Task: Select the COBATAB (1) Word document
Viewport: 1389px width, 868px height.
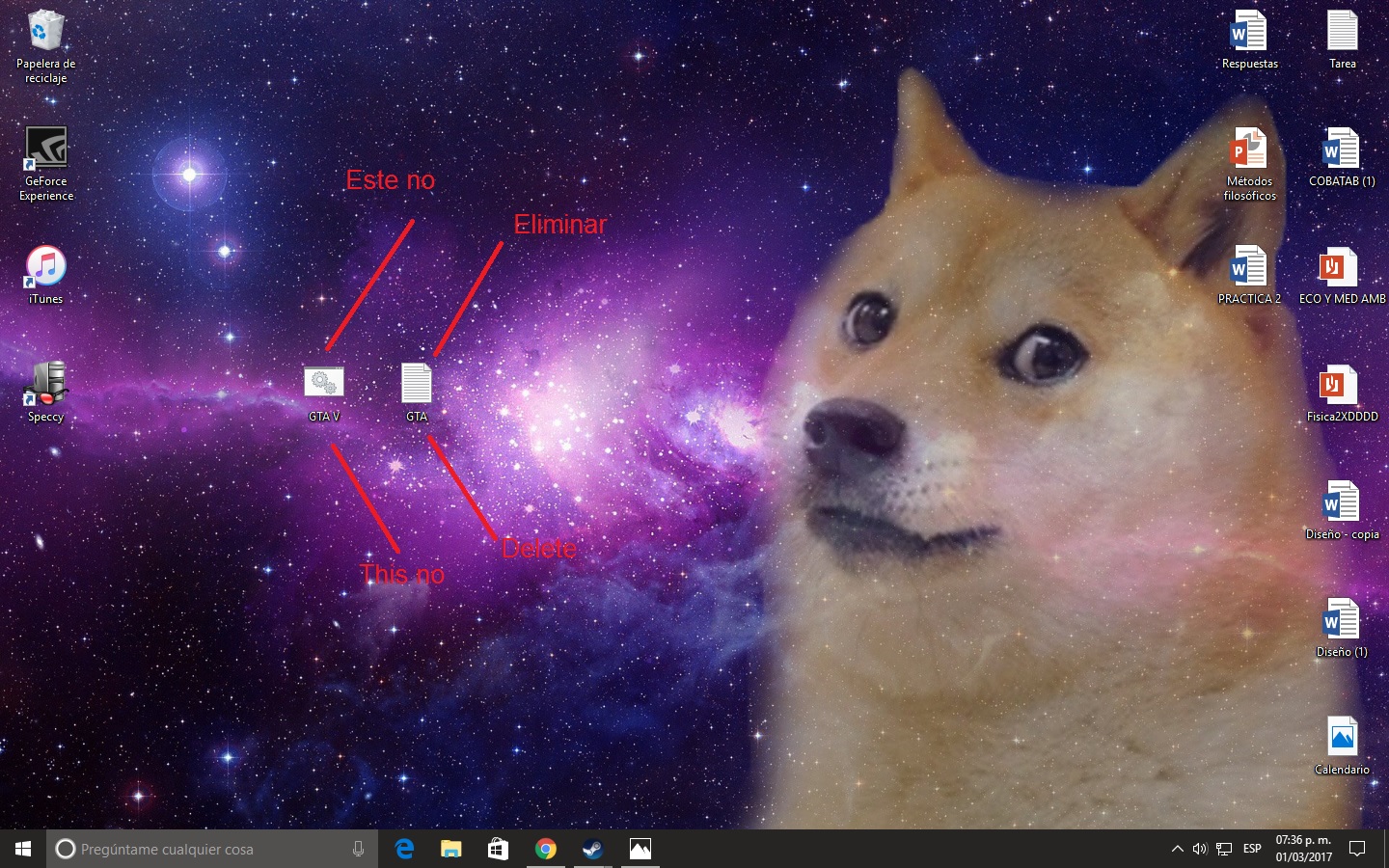Action: pyautogui.click(x=1342, y=158)
